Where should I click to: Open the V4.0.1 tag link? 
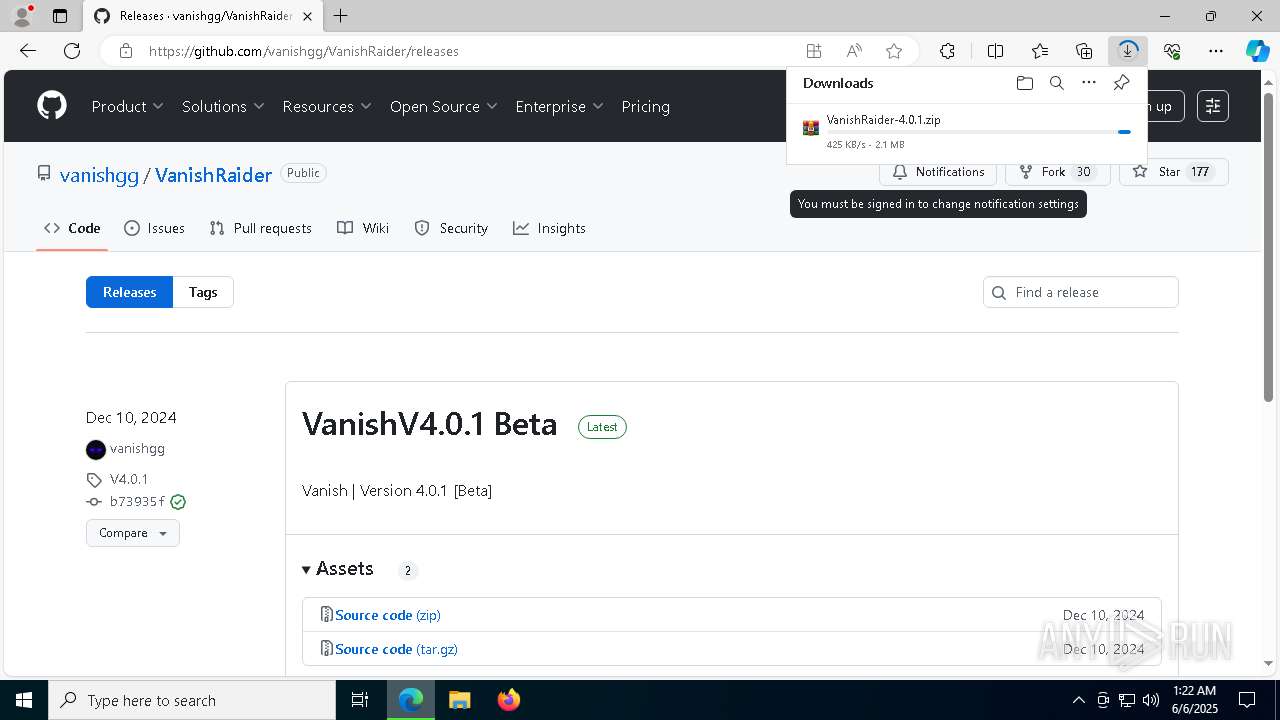pos(129,479)
